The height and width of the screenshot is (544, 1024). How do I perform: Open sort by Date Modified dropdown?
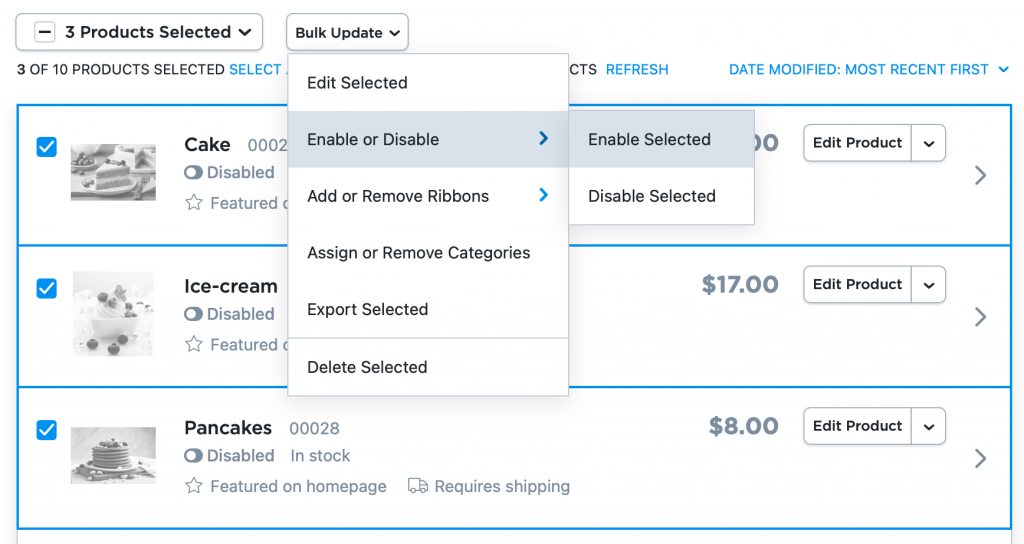(869, 69)
